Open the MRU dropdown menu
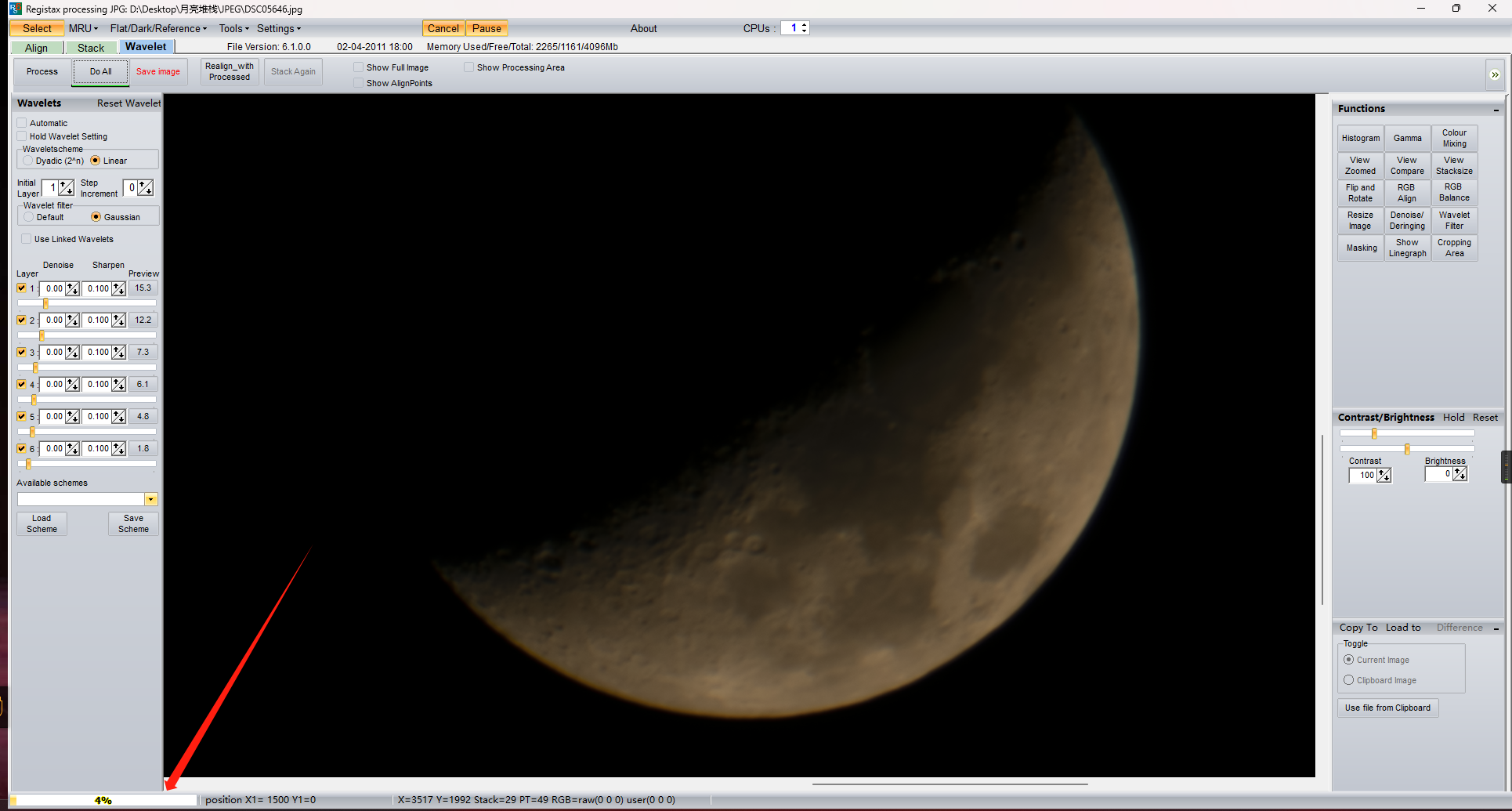 pyautogui.click(x=83, y=28)
